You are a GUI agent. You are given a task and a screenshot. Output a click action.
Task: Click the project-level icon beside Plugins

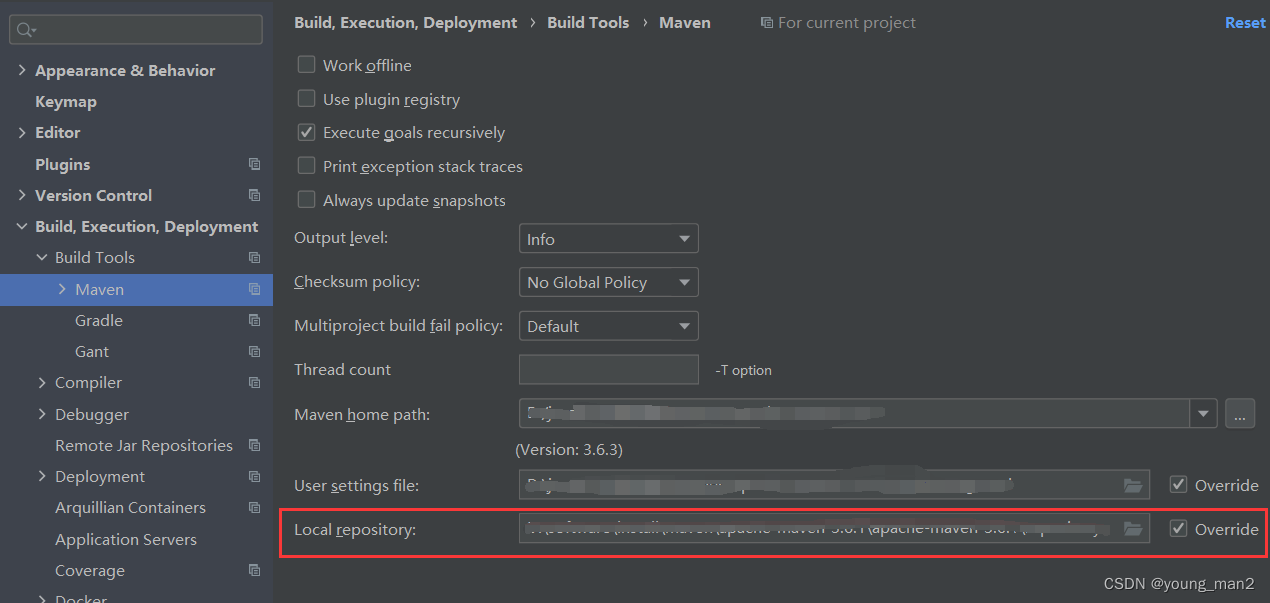(254, 164)
